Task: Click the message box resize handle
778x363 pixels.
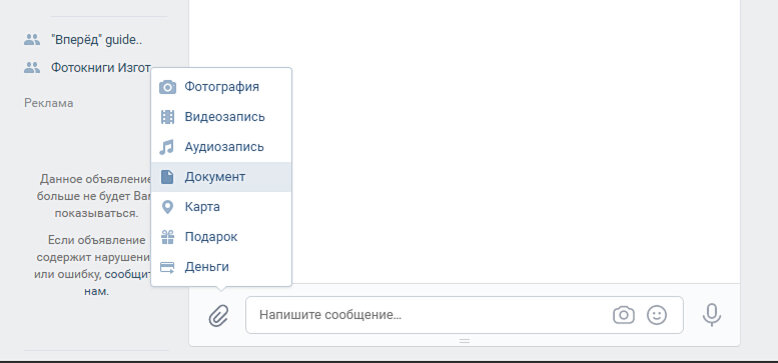Action: pos(464,341)
